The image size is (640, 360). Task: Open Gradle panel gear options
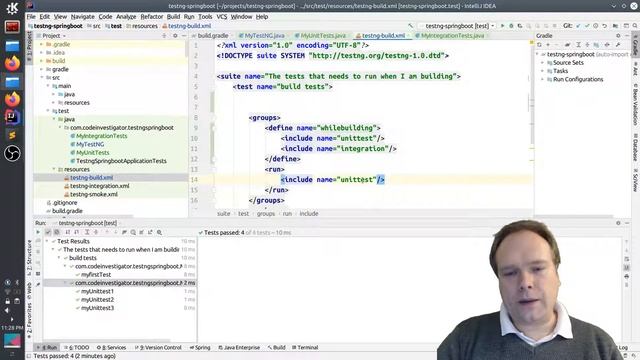click(618, 36)
